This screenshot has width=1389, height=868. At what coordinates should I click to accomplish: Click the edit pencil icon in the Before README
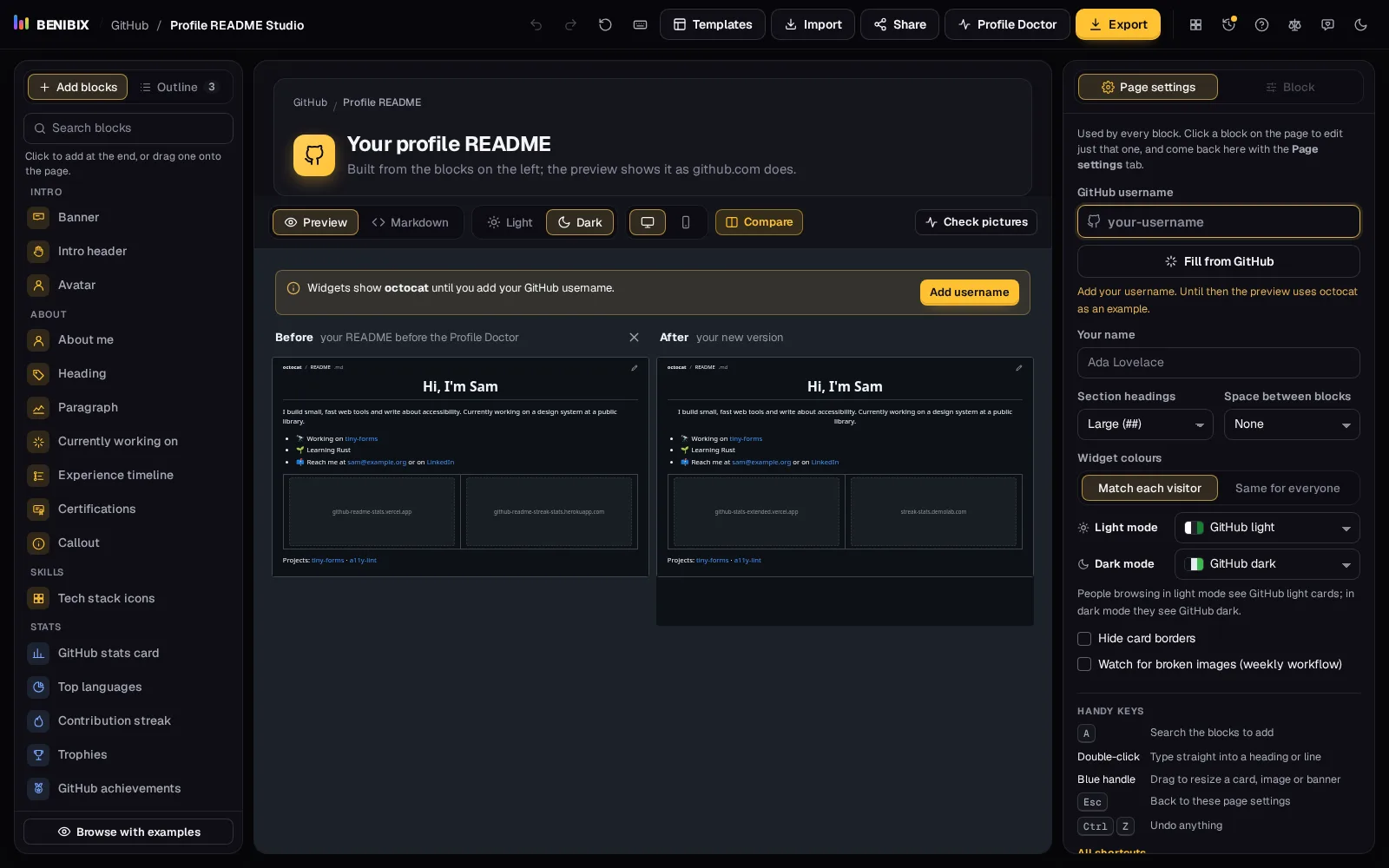point(635,368)
